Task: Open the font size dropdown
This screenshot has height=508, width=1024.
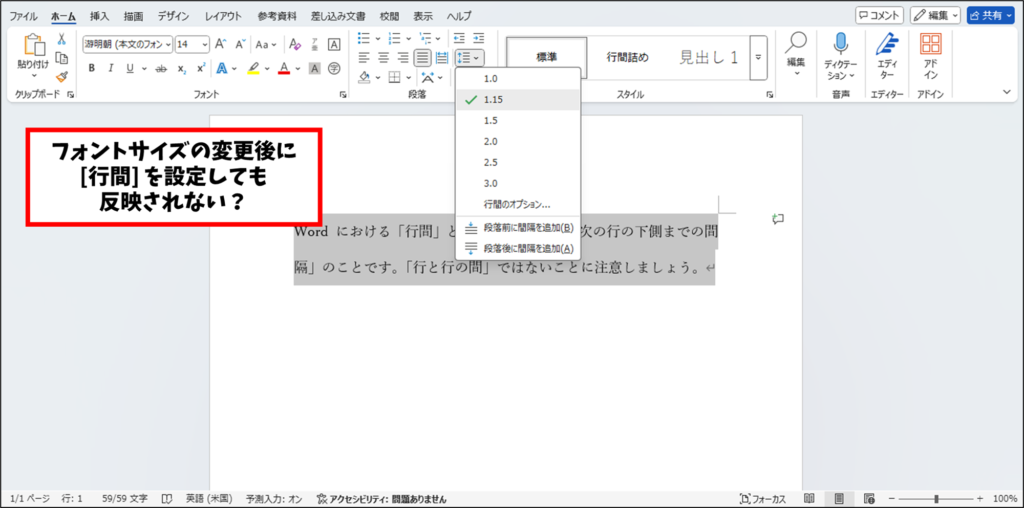Action: [x=205, y=44]
